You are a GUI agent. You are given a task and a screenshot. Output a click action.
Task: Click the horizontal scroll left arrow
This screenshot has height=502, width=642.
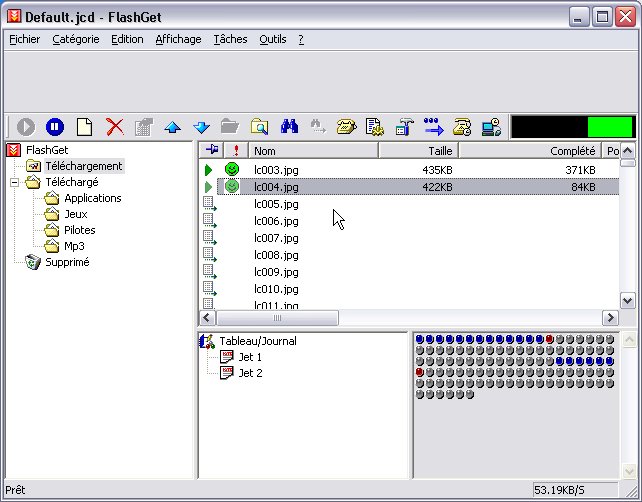coord(207,318)
